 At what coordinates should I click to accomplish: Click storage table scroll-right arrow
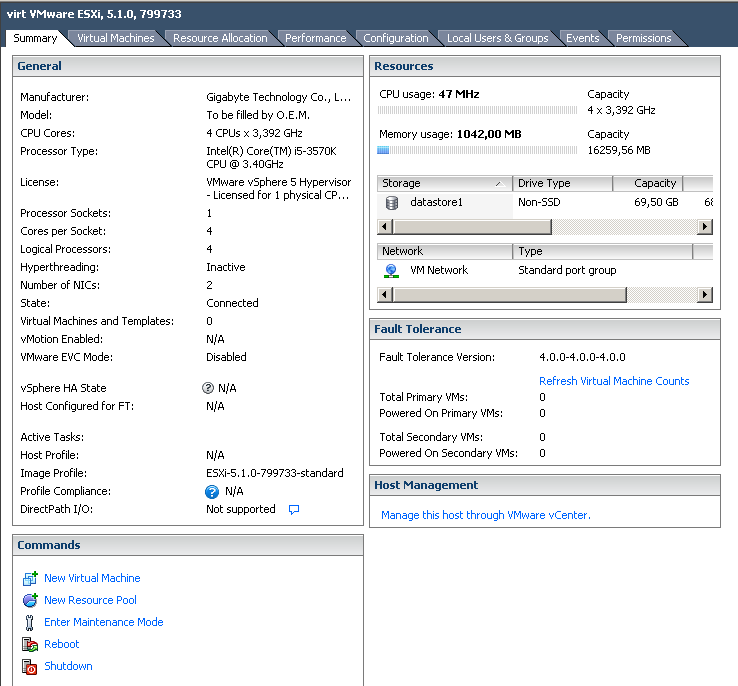(x=705, y=227)
